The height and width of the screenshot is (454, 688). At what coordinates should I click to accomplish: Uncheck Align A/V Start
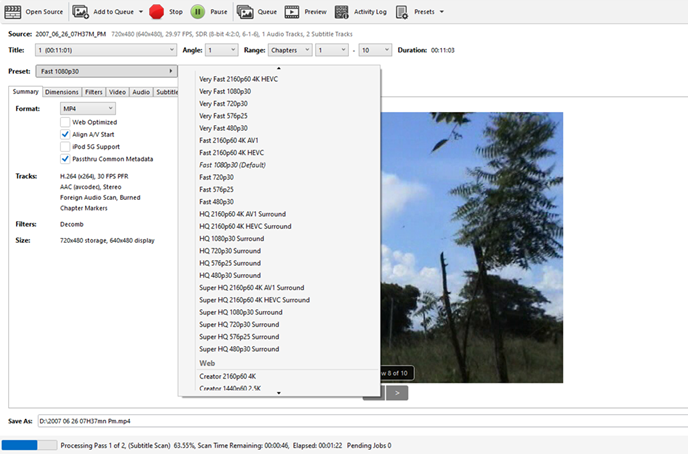pyautogui.click(x=65, y=134)
